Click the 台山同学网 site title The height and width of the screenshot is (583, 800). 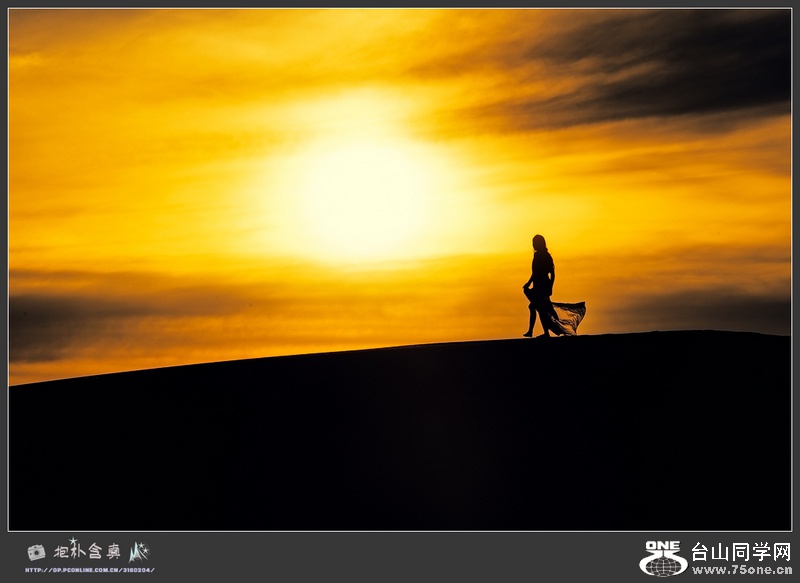pyautogui.click(x=741, y=552)
